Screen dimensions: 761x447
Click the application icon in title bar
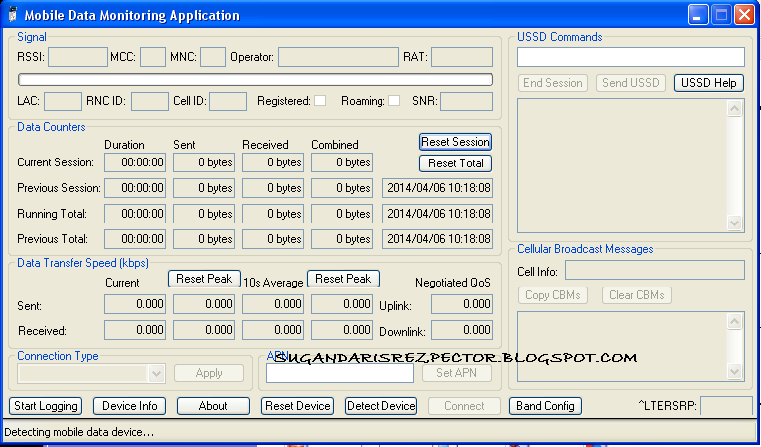click(13, 15)
